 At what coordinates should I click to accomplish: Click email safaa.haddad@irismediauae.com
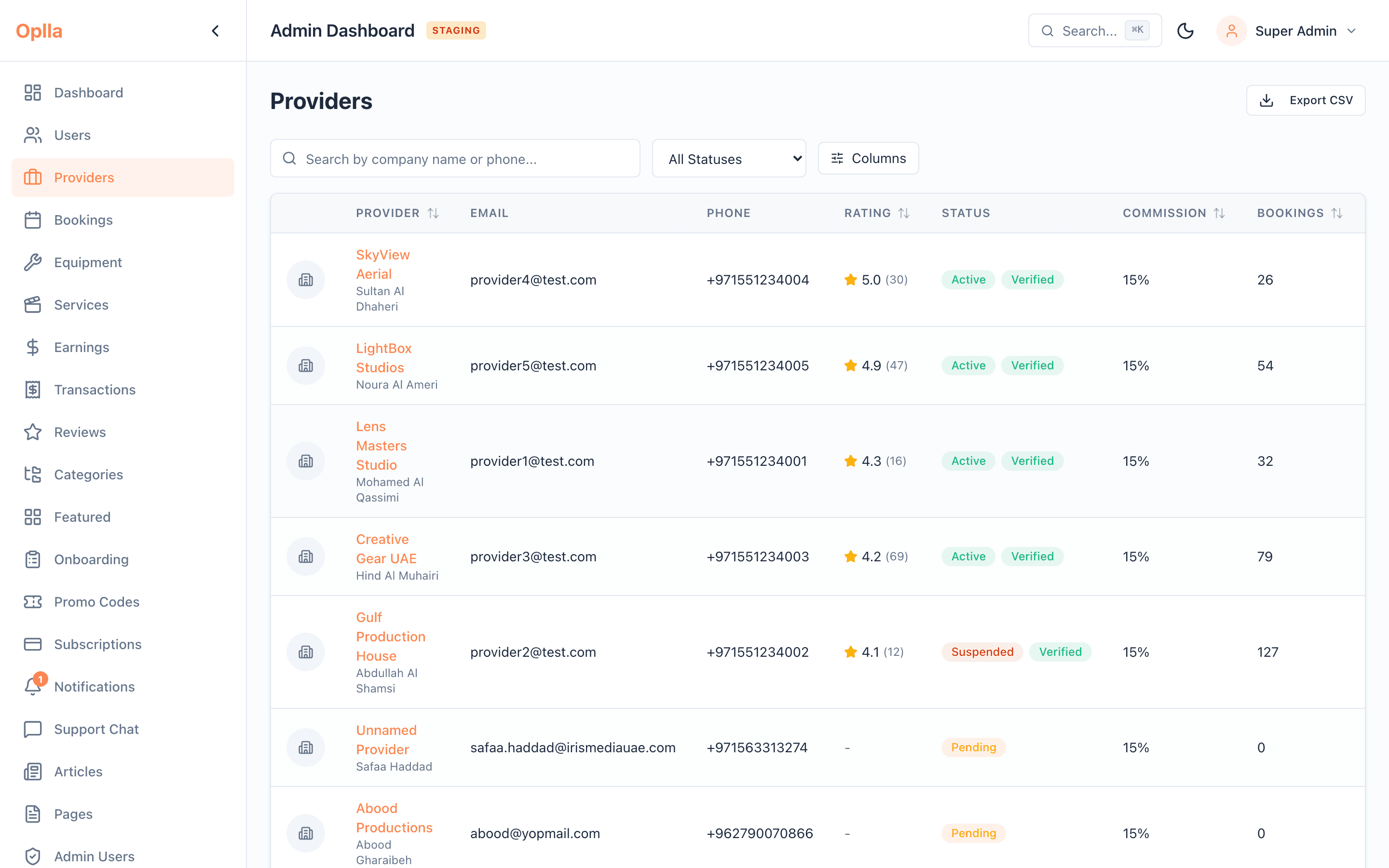573,747
